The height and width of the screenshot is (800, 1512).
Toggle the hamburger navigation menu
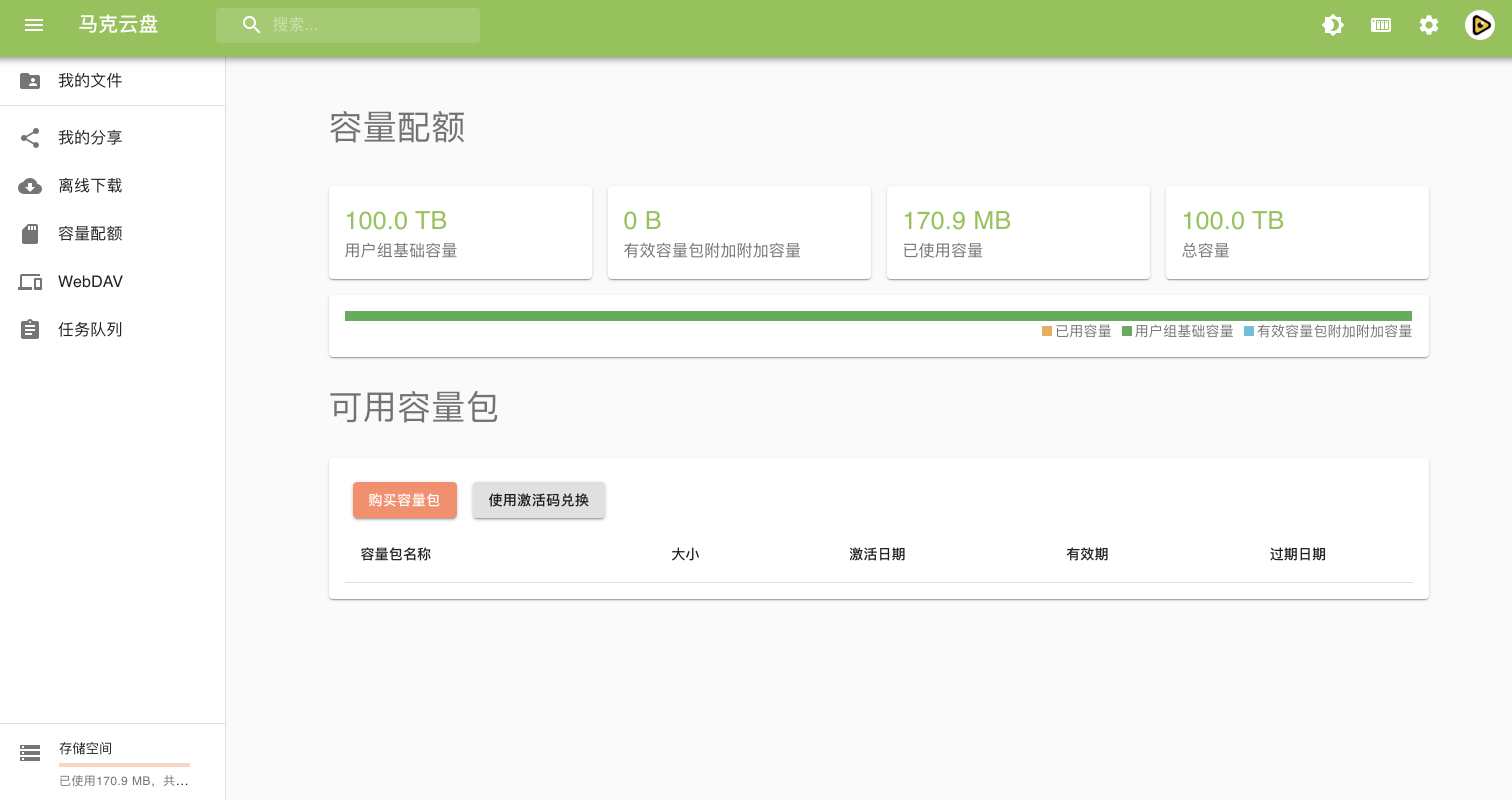(34, 24)
